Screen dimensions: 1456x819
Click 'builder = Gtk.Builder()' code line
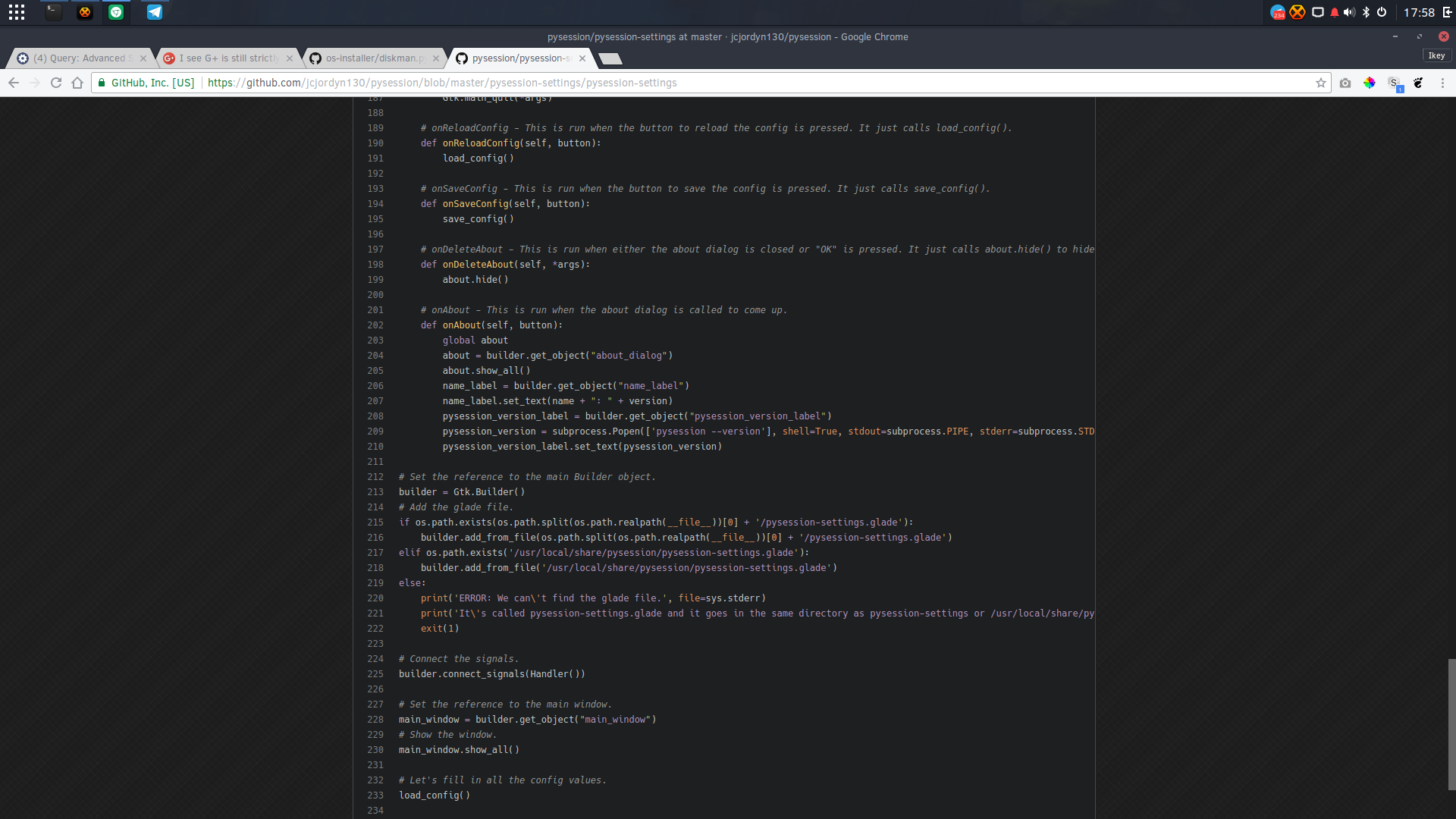click(462, 492)
